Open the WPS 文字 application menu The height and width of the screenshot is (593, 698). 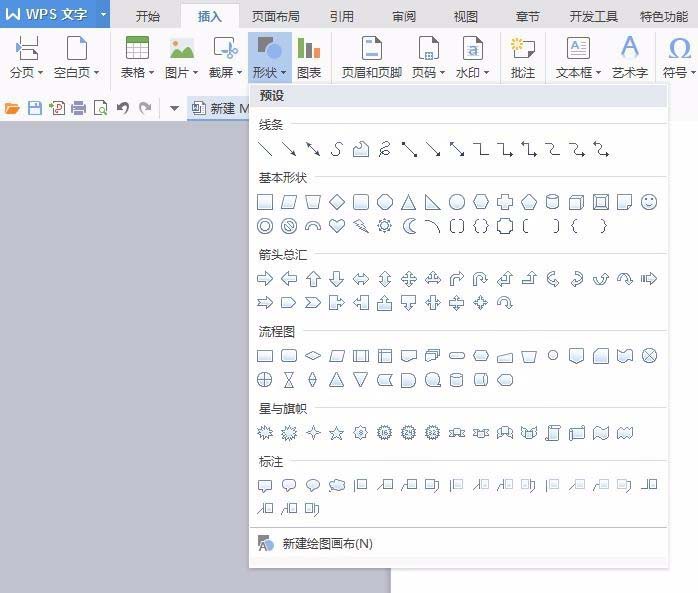[55, 15]
